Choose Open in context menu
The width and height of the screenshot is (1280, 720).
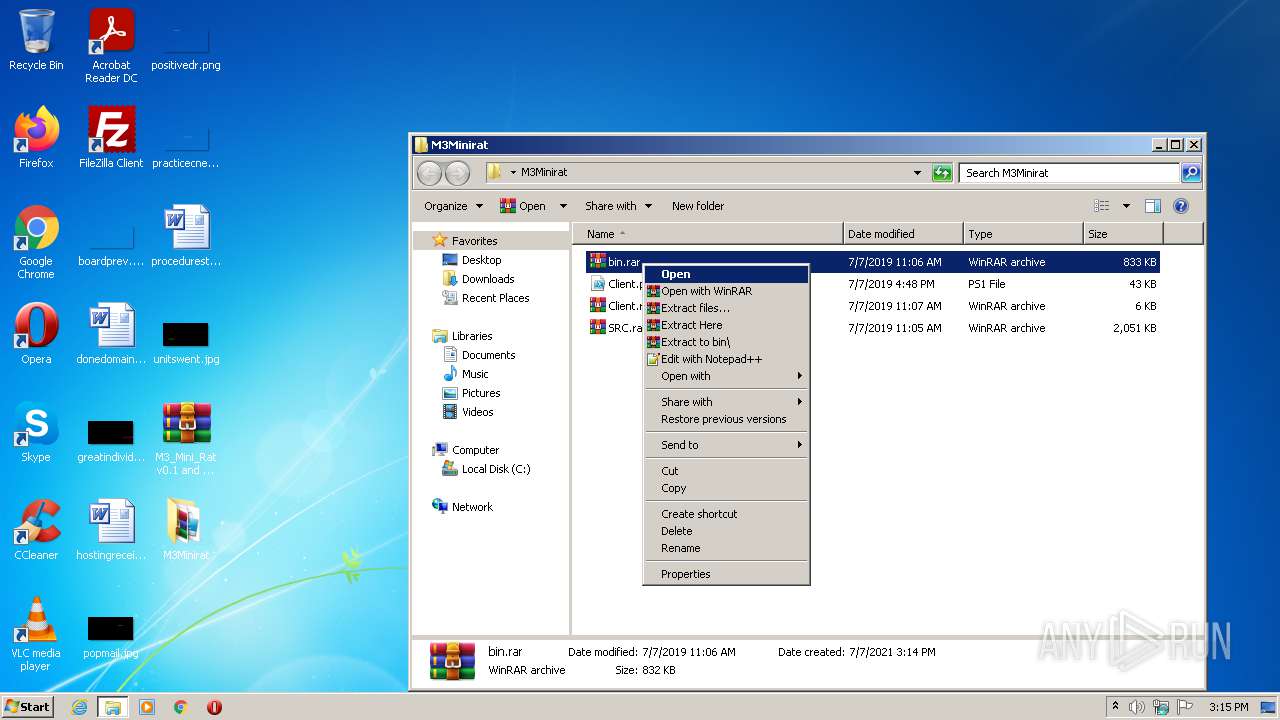coord(726,274)
